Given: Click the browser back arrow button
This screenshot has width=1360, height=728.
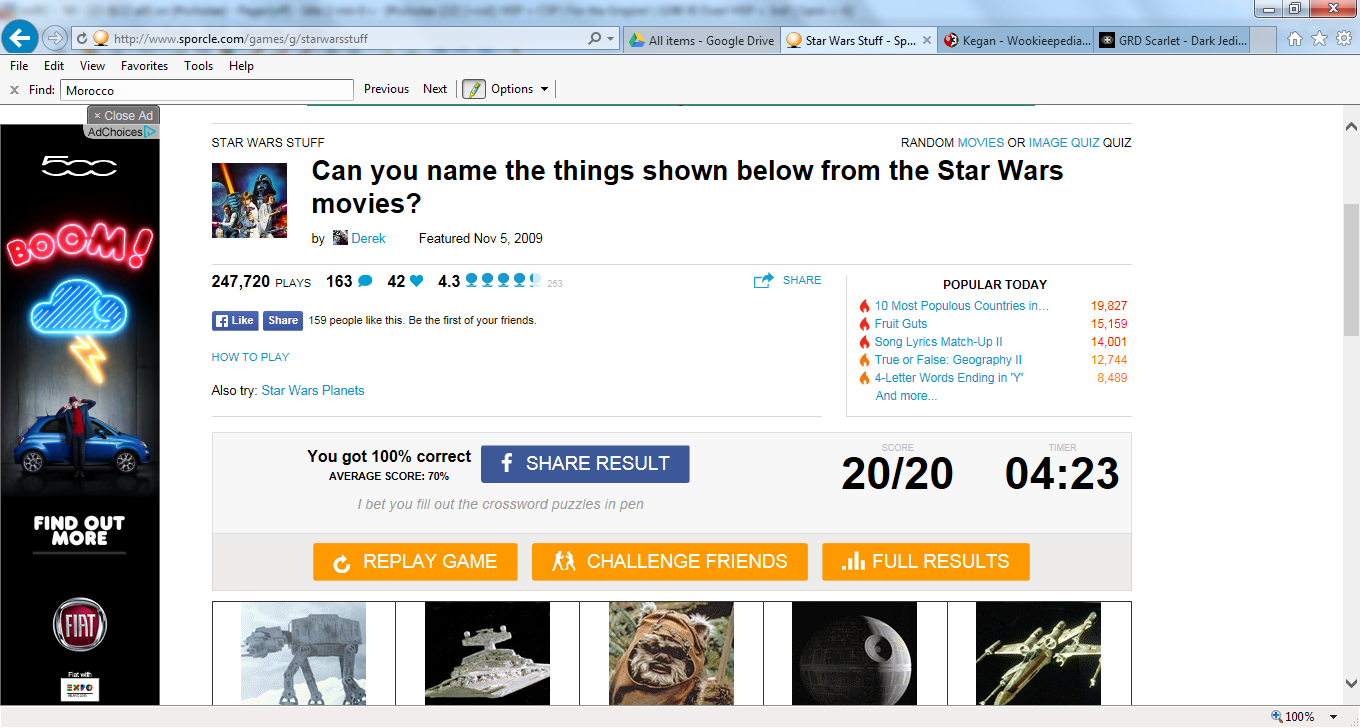Looking at the screenshot, I should [x=21, y=39].
